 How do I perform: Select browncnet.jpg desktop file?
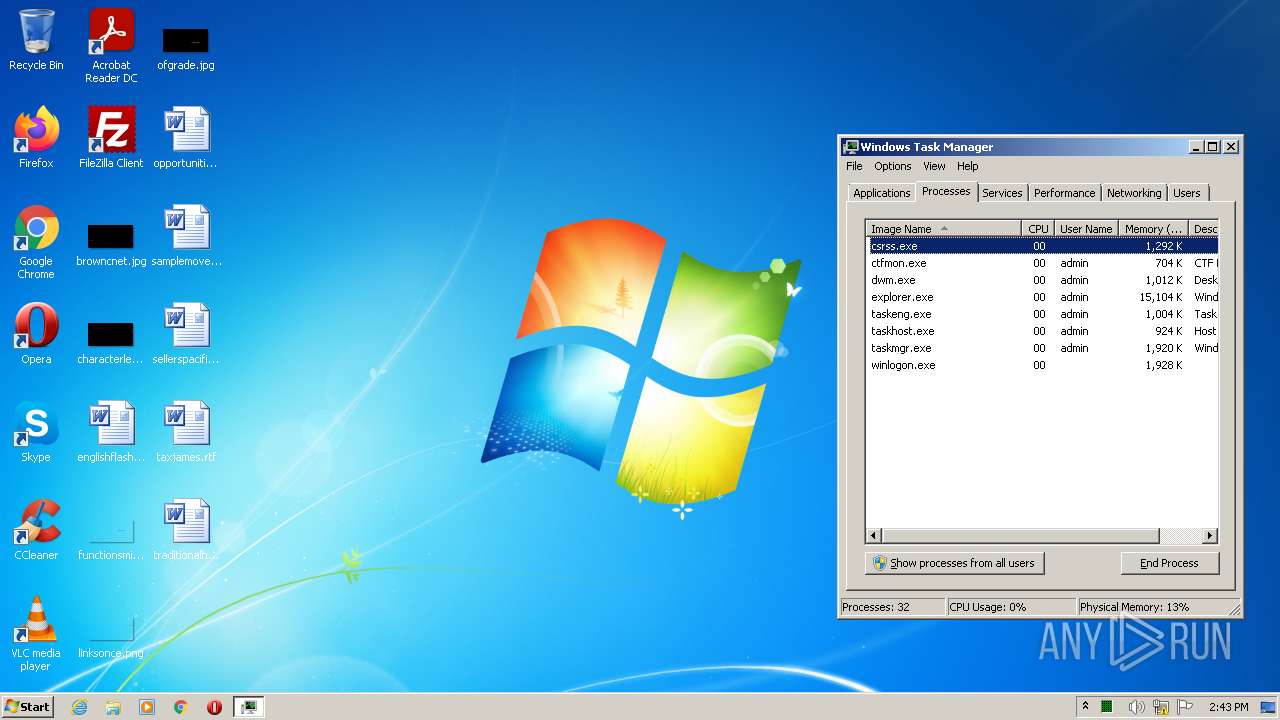pyautogui.click(x=111, y=244)
